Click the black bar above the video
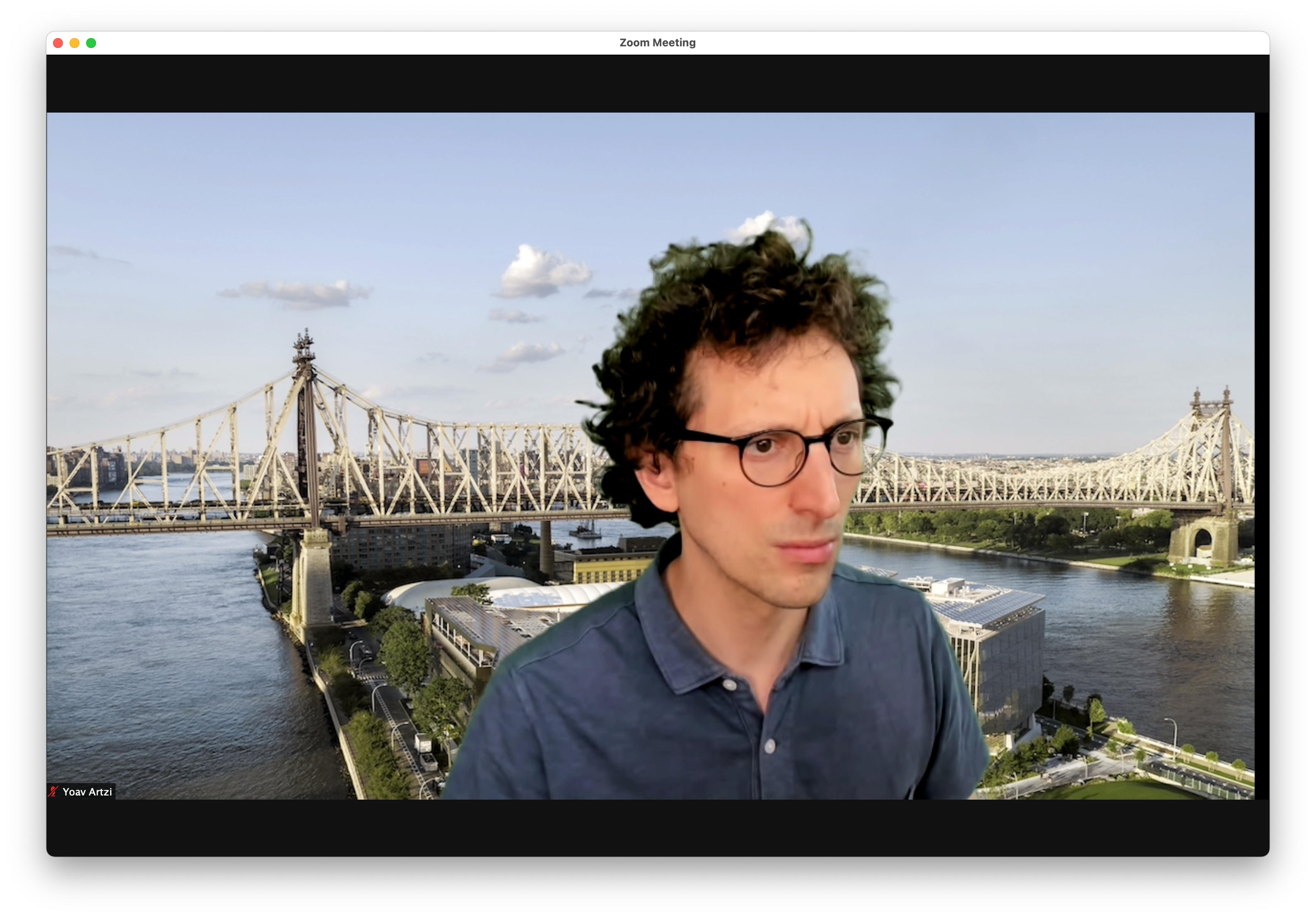 coord(657,83)
